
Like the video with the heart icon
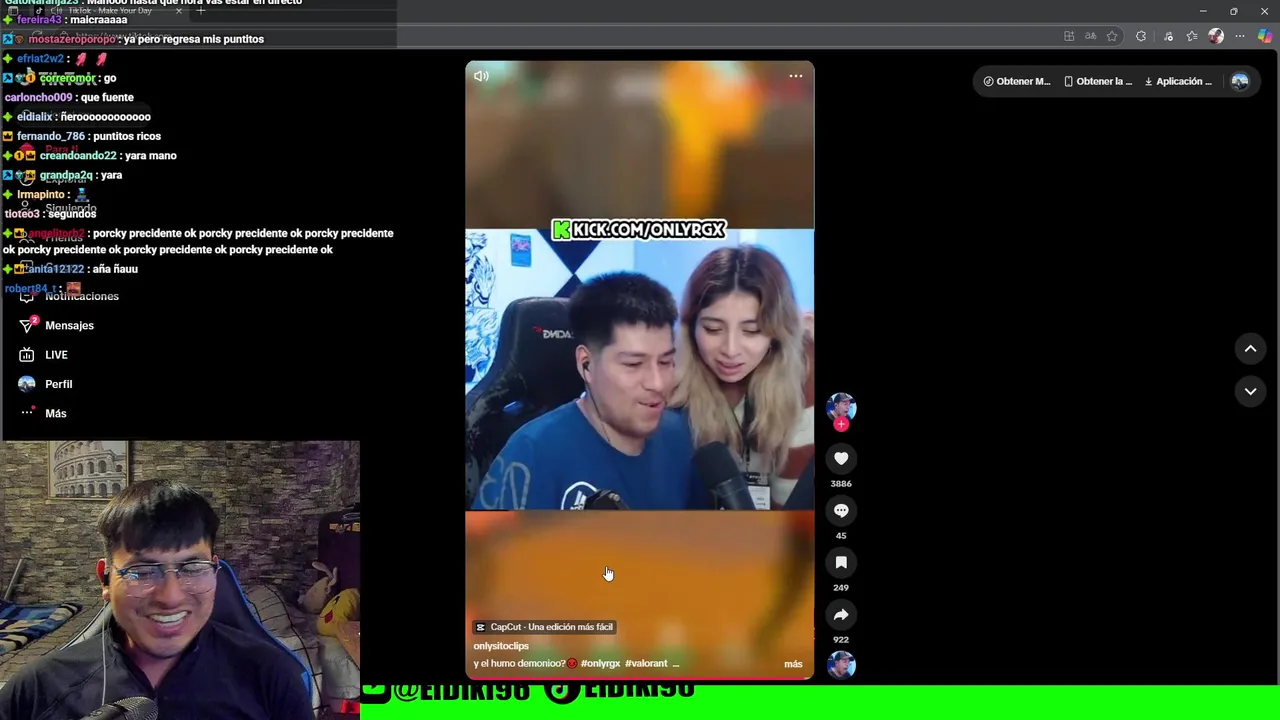pos(841,458)
